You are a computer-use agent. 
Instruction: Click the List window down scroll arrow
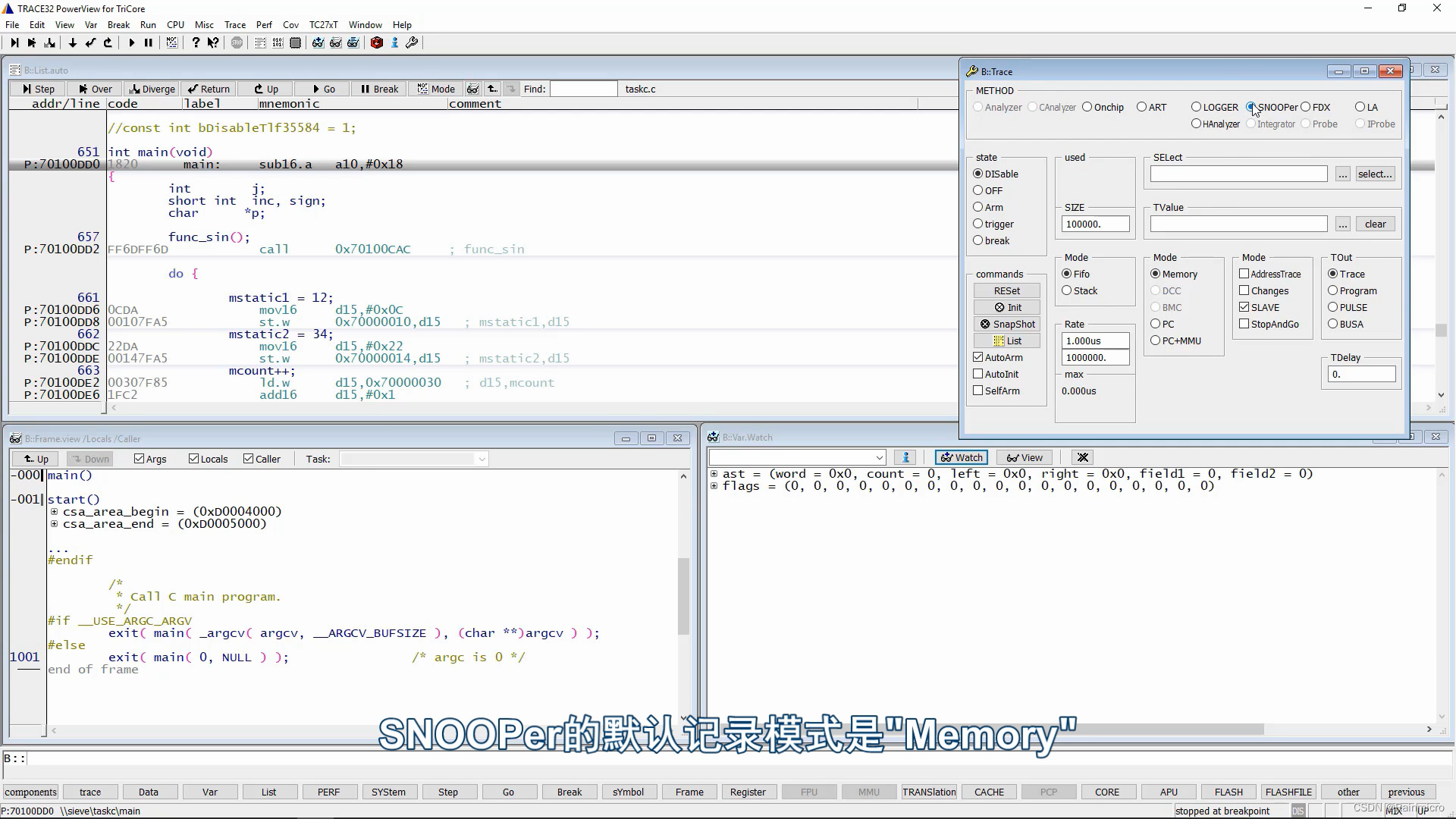tap(1441, 394)
